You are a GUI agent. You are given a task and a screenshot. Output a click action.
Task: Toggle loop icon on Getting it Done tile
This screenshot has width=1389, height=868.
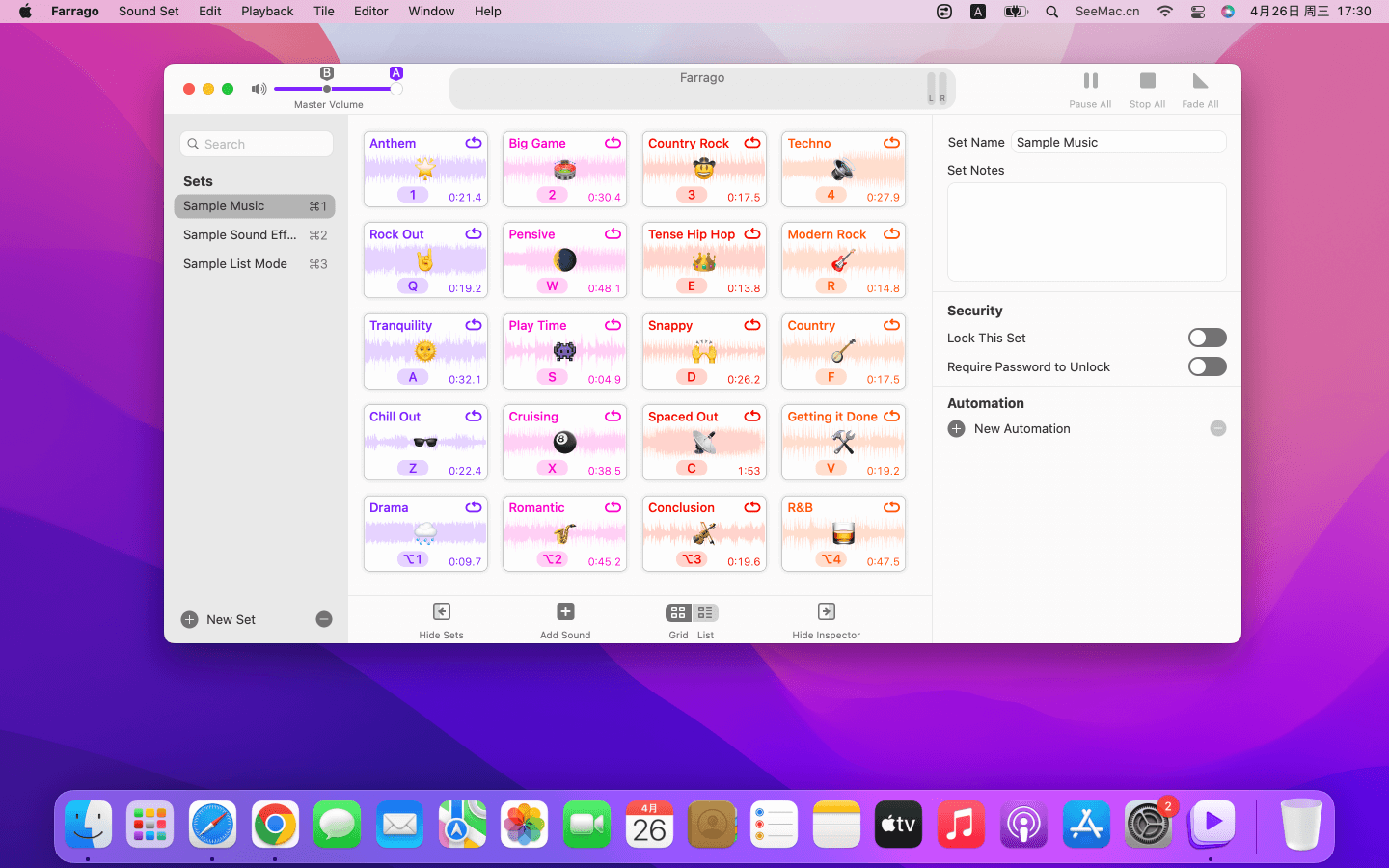point(891,417)
